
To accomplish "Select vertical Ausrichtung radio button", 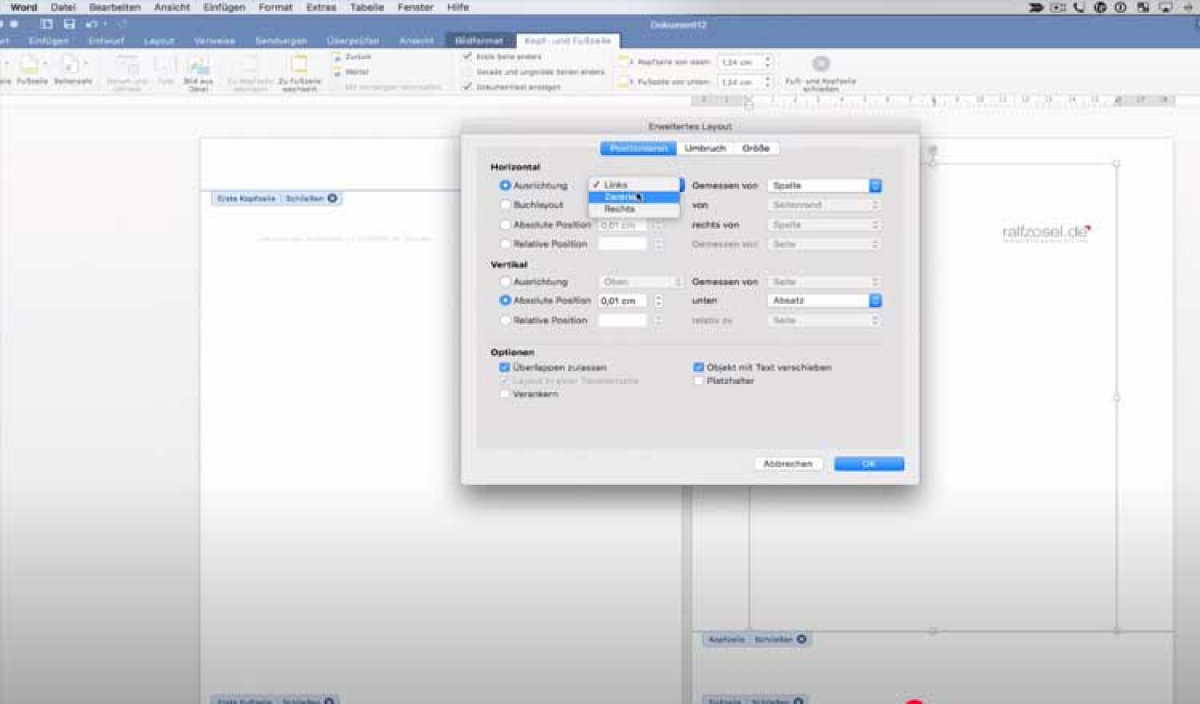I will click(x=505, y=282).
